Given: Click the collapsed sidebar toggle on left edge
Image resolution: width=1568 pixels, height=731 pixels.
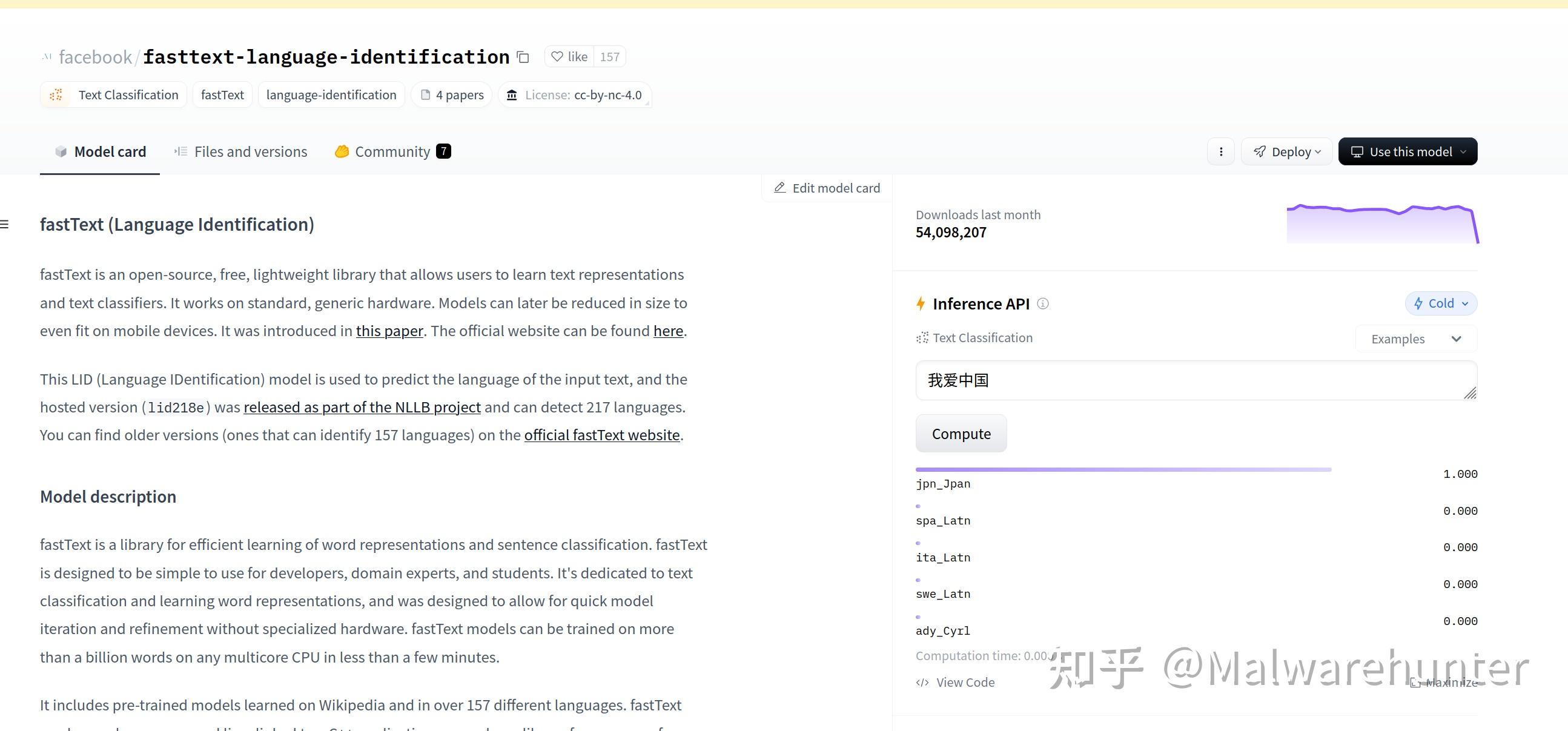Looking at the screenshot, I should tap(5, 224).
